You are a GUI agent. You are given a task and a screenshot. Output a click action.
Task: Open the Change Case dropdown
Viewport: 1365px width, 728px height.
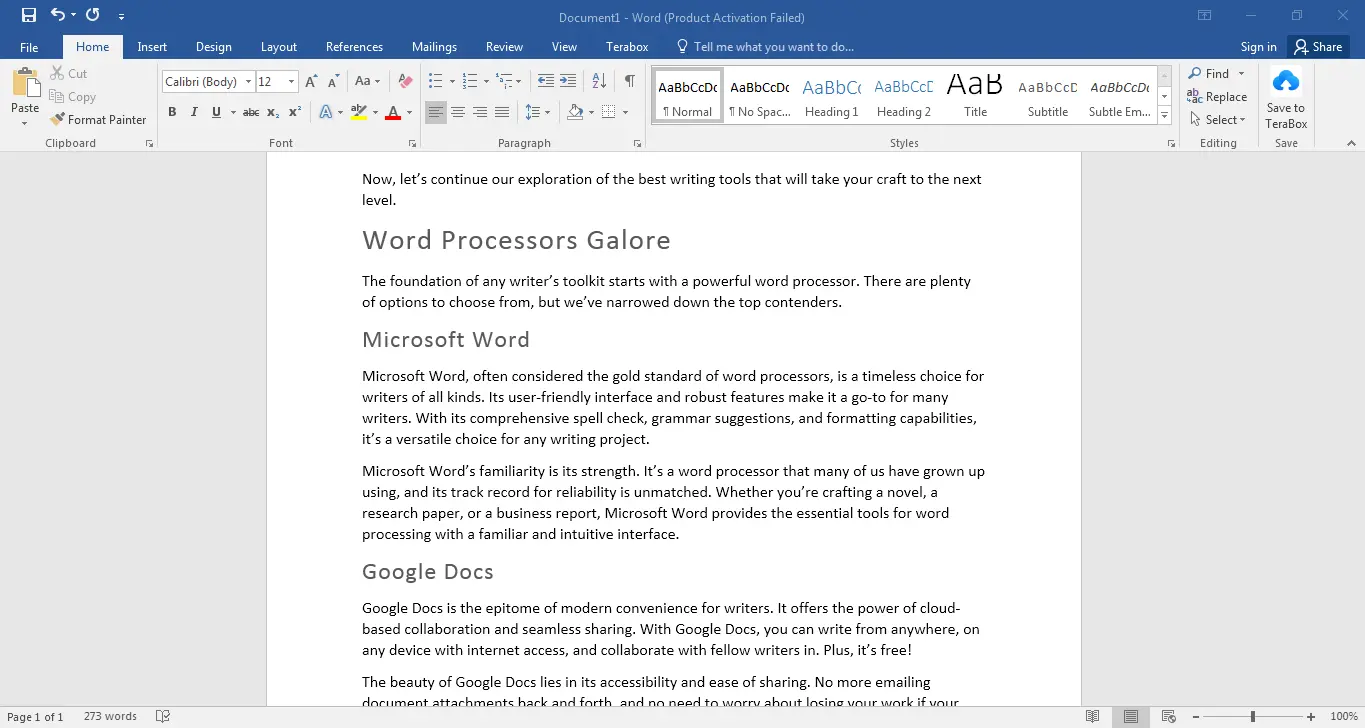(x=367, y=82)
